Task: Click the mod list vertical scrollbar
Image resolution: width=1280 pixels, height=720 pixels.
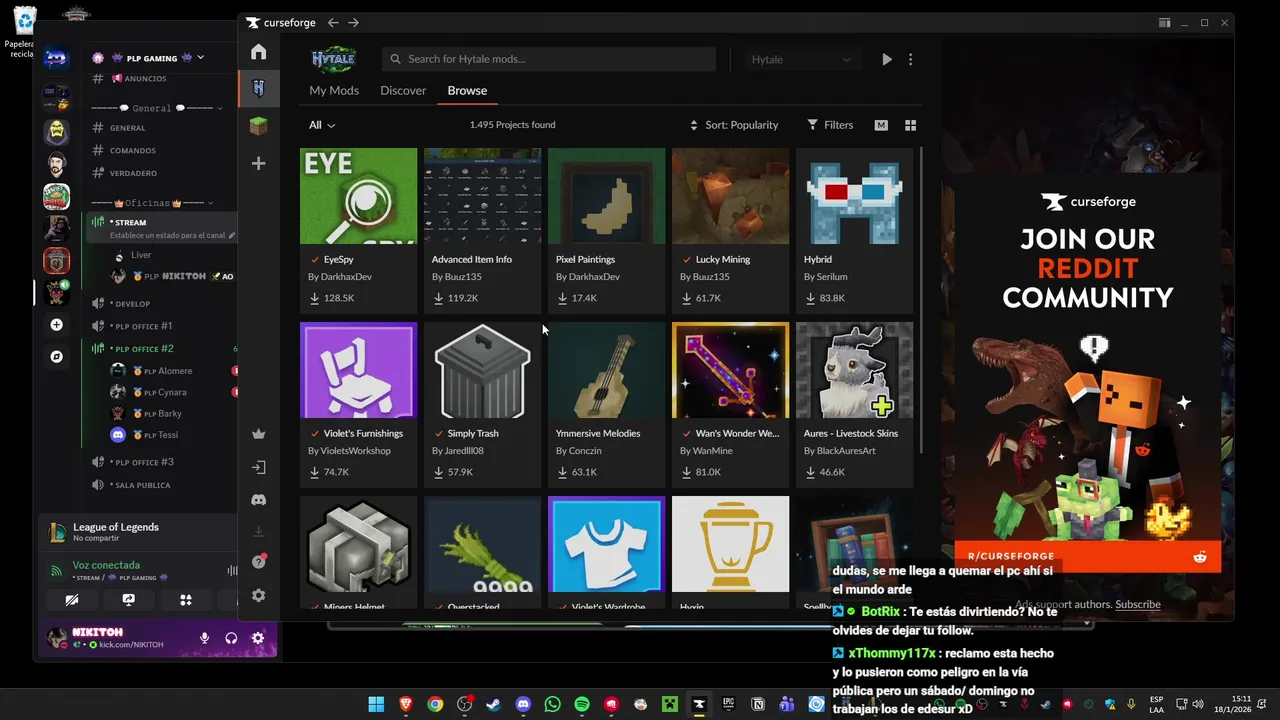Action: [x=920, y=300]
